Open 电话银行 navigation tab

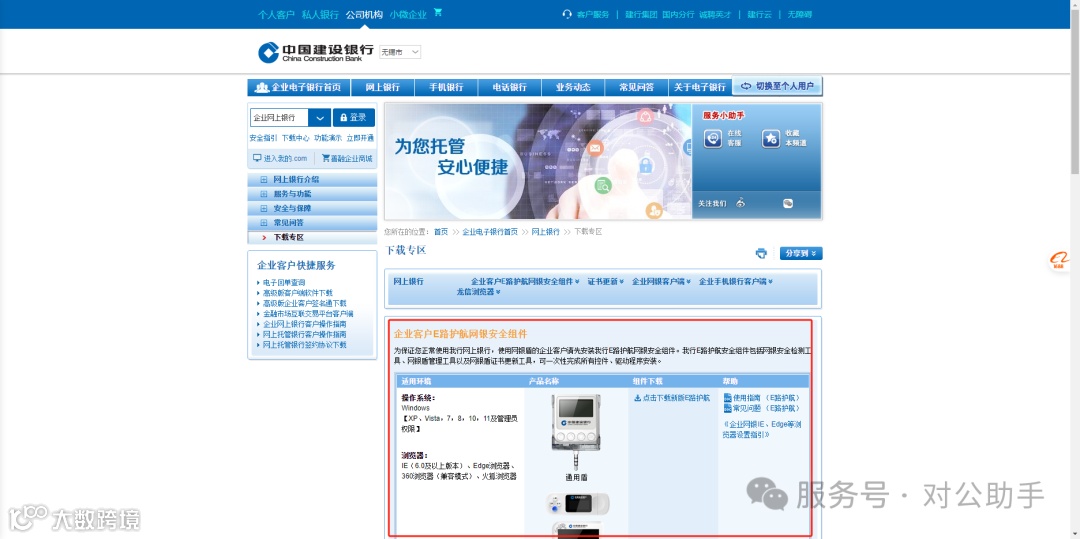(510, 87)
